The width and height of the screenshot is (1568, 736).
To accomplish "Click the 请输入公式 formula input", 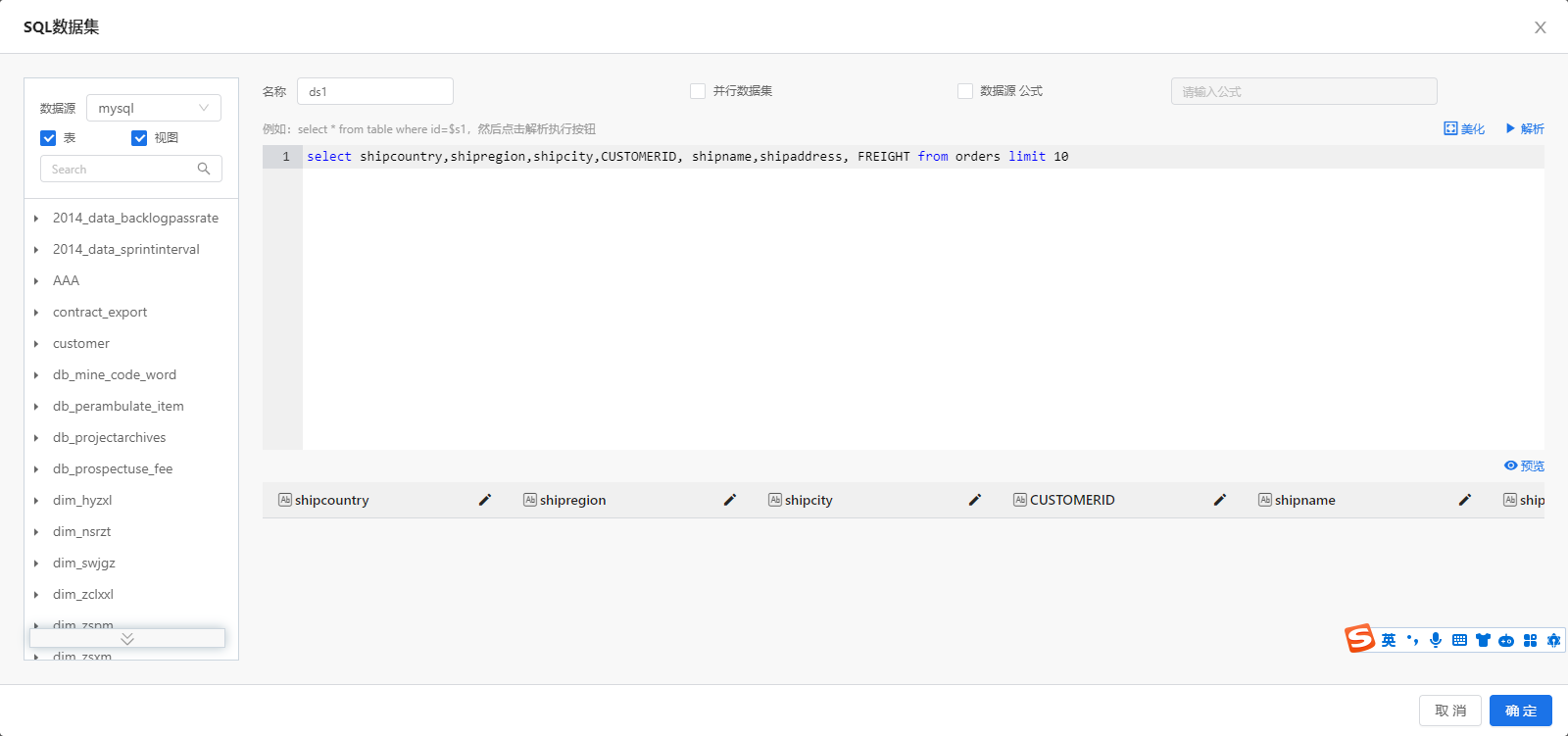I will point(1304,91).
